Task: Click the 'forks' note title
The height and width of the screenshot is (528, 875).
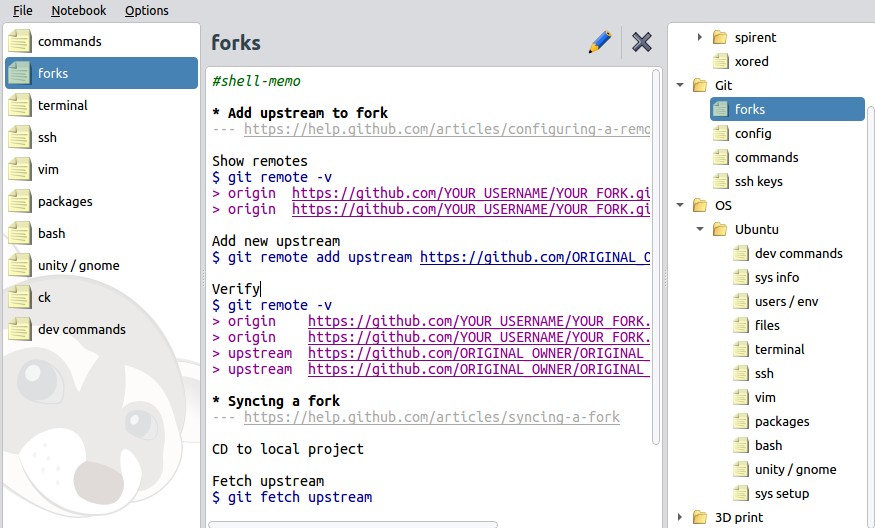Action: click(236, 42)
